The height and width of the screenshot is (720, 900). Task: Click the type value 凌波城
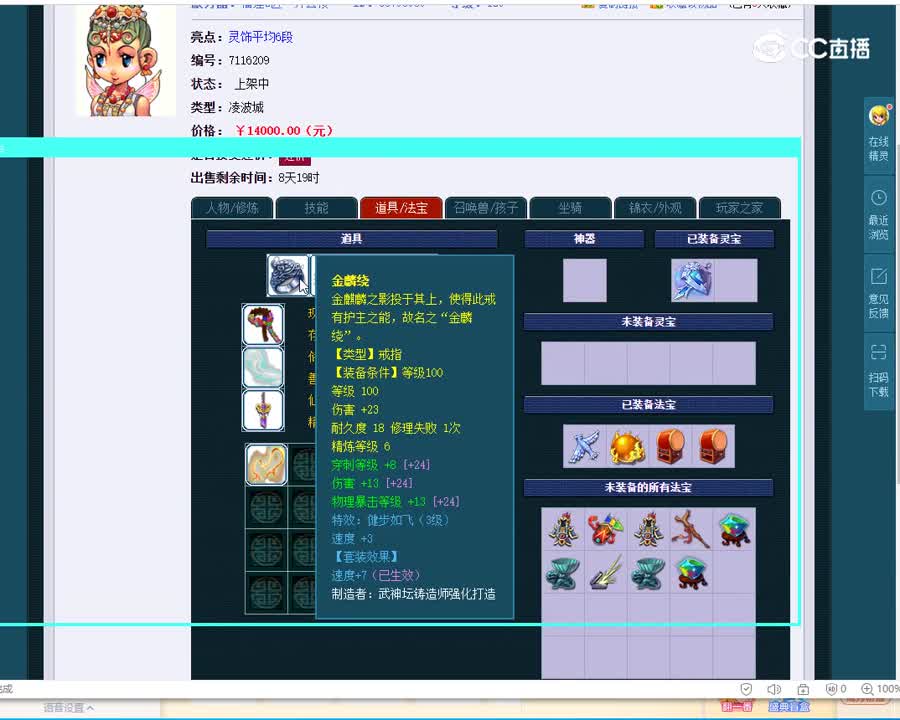[246, 107]
